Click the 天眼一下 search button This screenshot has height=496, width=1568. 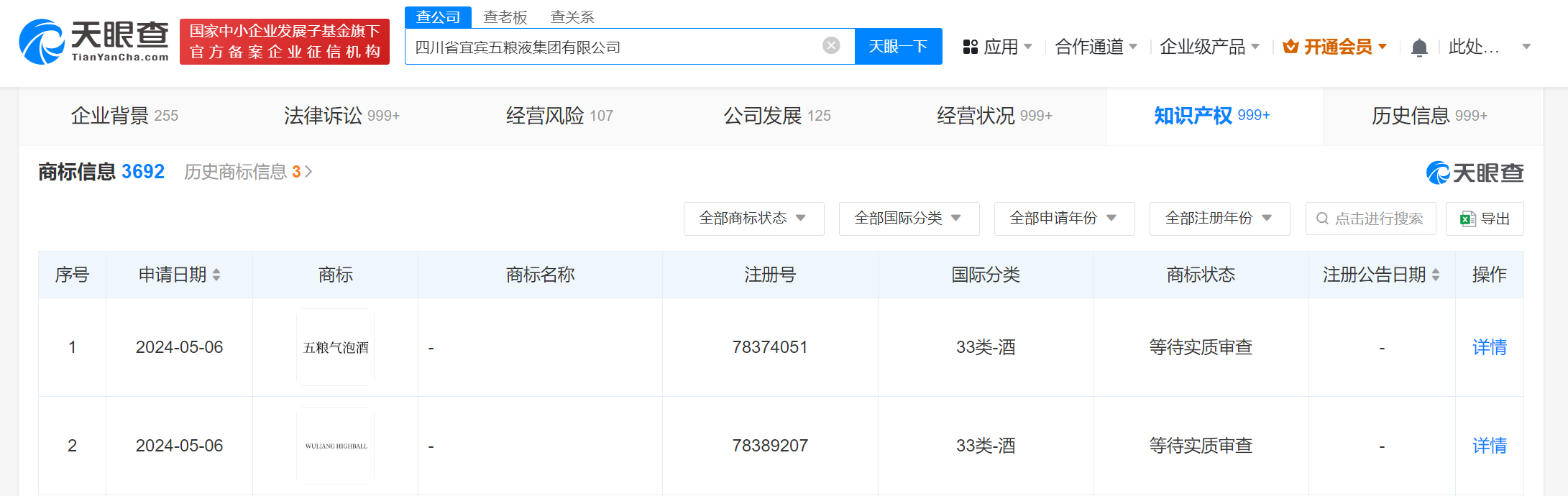point(898,47)
